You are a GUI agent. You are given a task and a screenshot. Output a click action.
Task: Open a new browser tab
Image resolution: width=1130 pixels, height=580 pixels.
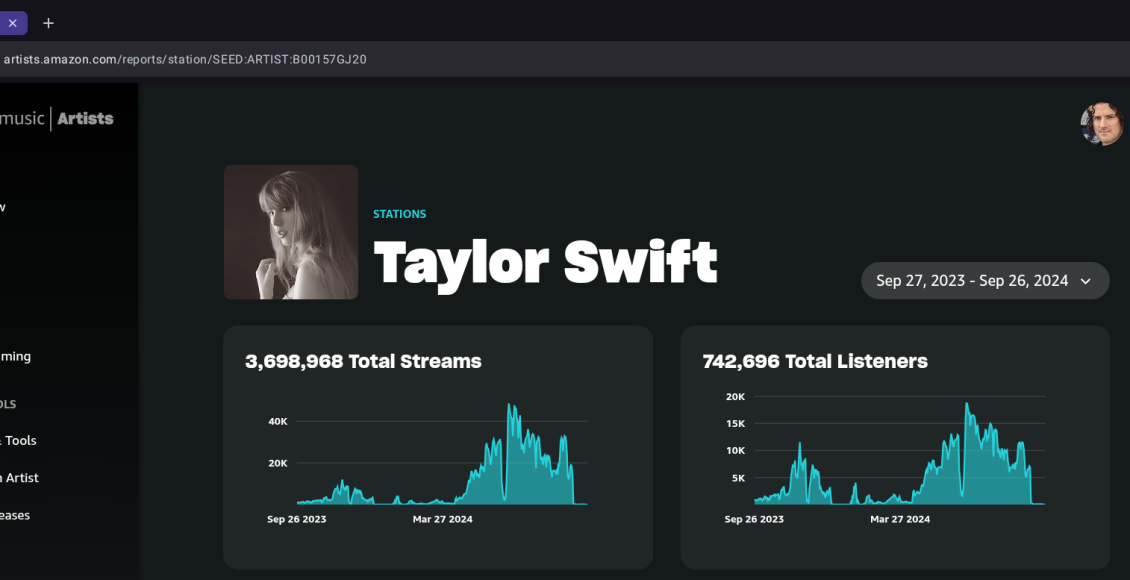click(48, 23)
